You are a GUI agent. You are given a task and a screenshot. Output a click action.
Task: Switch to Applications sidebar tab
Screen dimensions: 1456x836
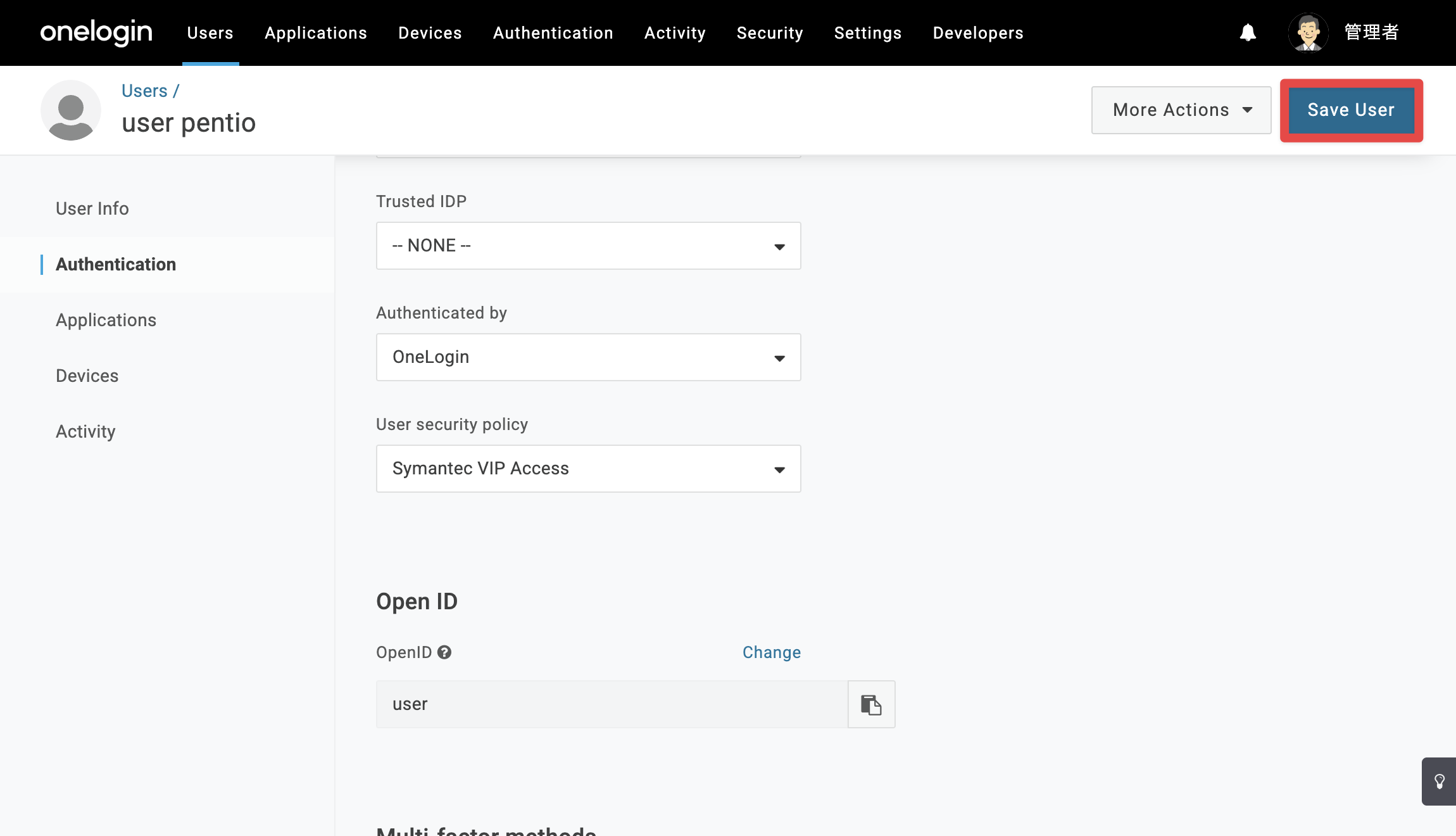click(x=106, y=320)
